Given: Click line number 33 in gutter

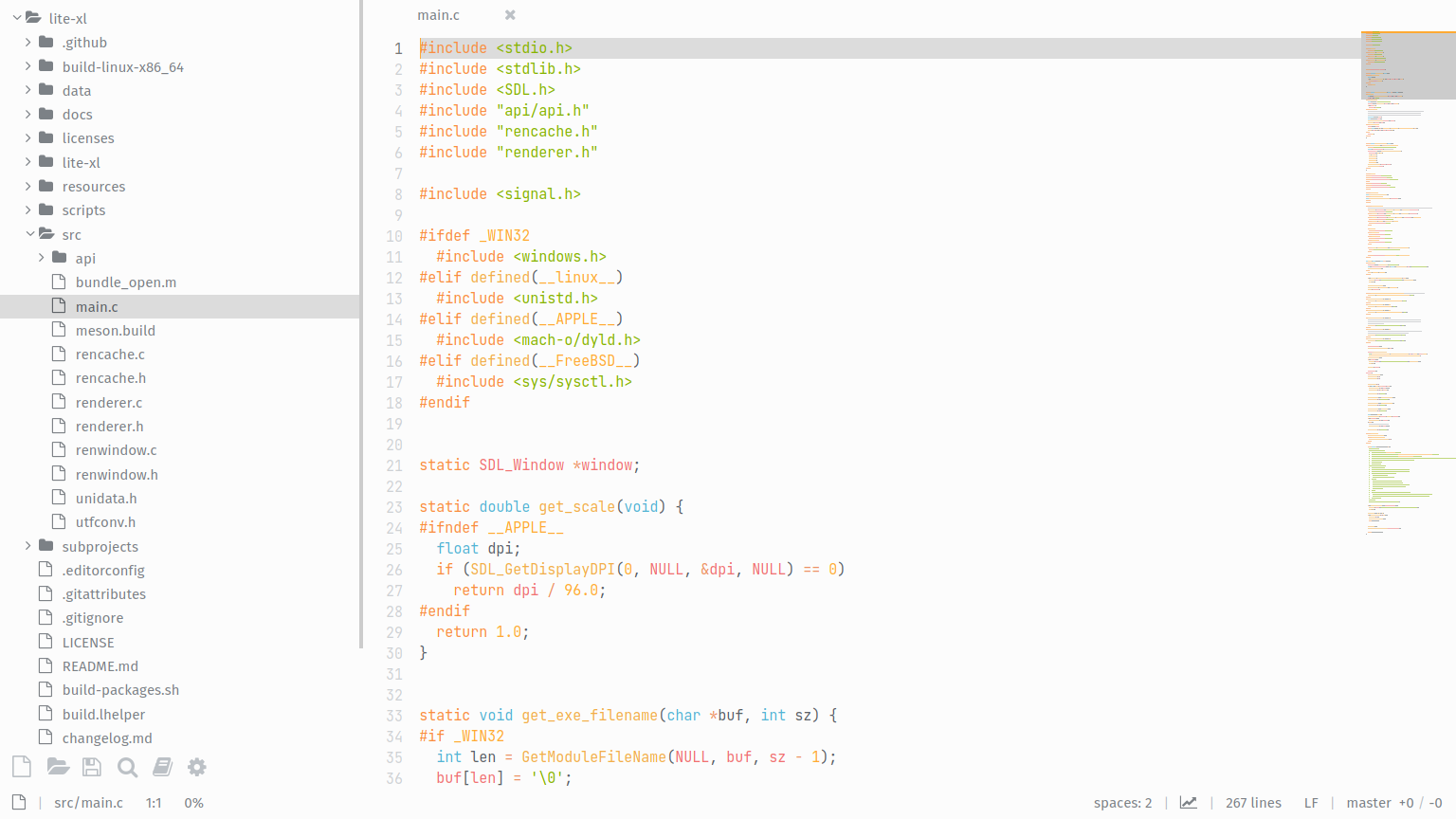Looking at the screenshot, I should (394, 716).
